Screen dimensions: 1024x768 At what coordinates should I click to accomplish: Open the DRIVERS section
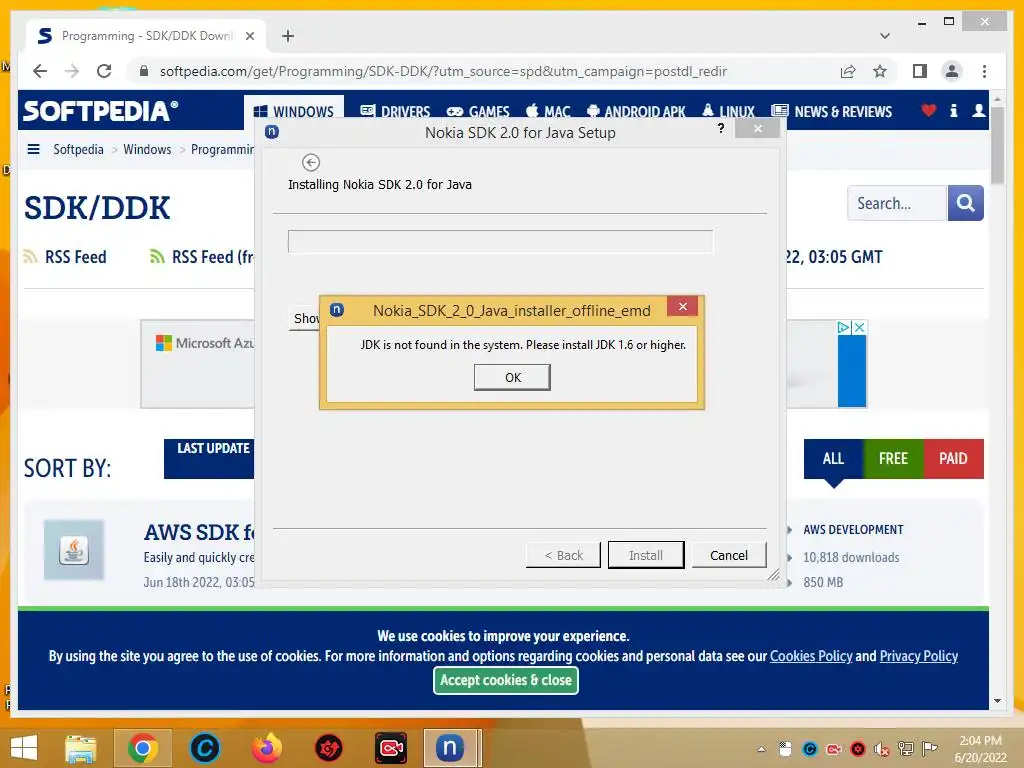click(x=395, y=112)
